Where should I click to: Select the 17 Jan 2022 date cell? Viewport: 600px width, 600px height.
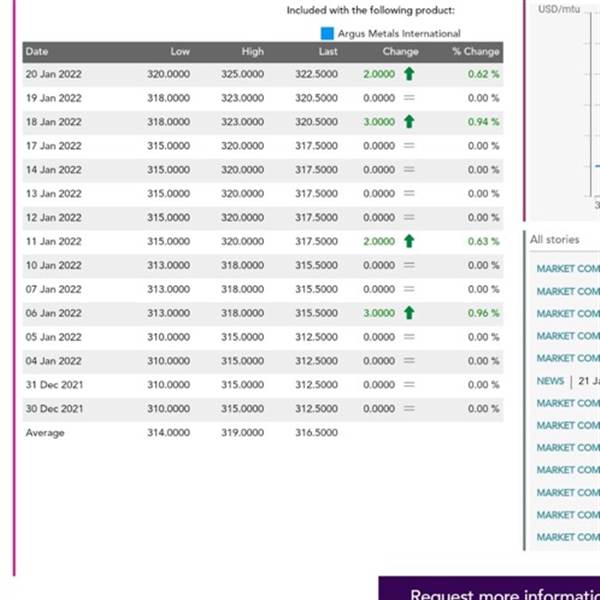pos(54,146)
